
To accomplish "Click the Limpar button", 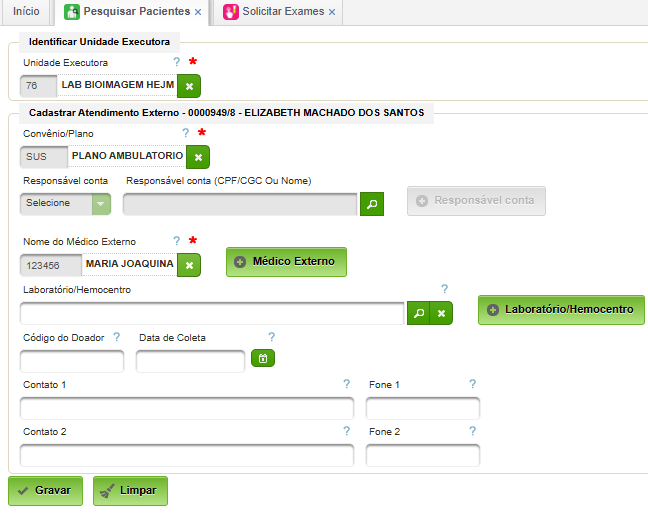I will pos(130,491).
